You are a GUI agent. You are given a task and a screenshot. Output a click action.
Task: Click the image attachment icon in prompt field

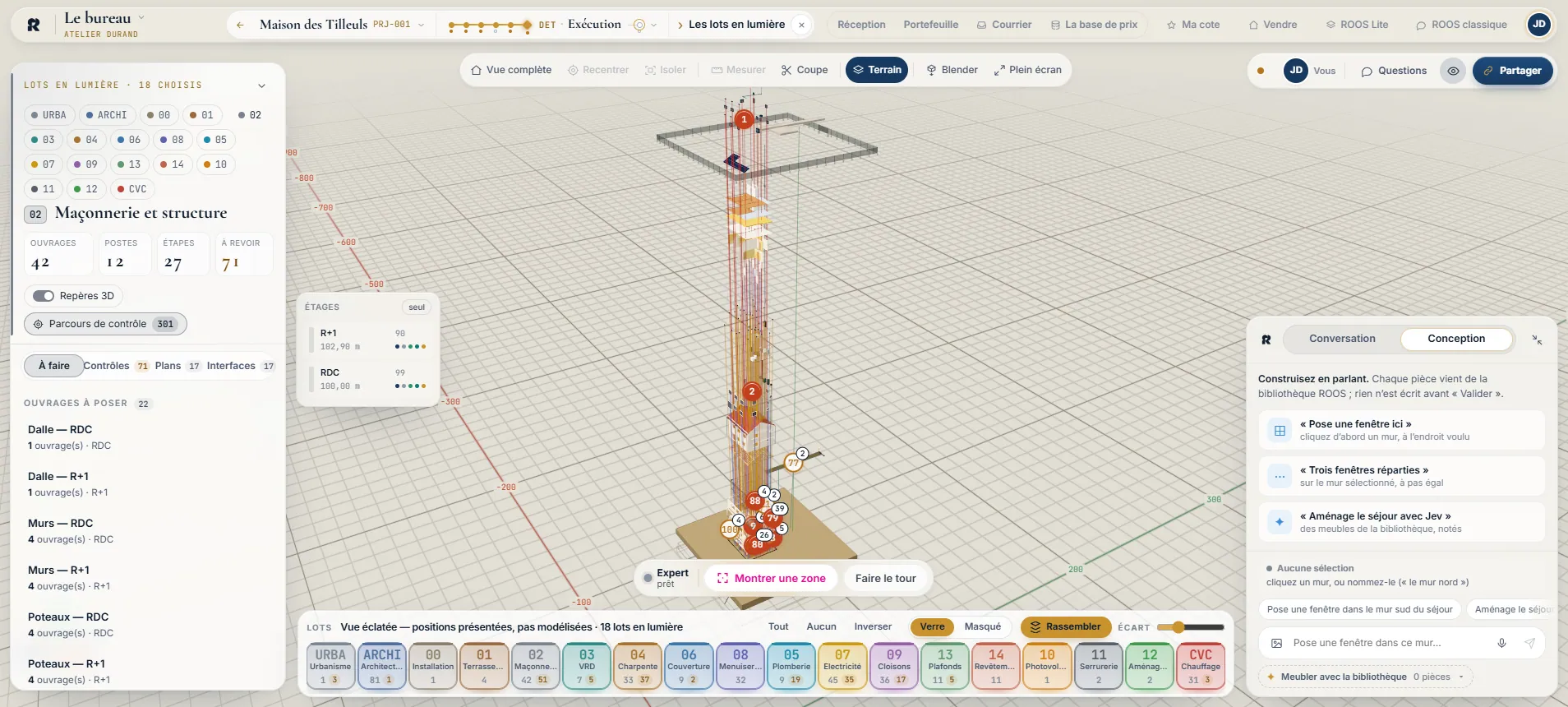pyautogui.click(x=1276, y=643)
